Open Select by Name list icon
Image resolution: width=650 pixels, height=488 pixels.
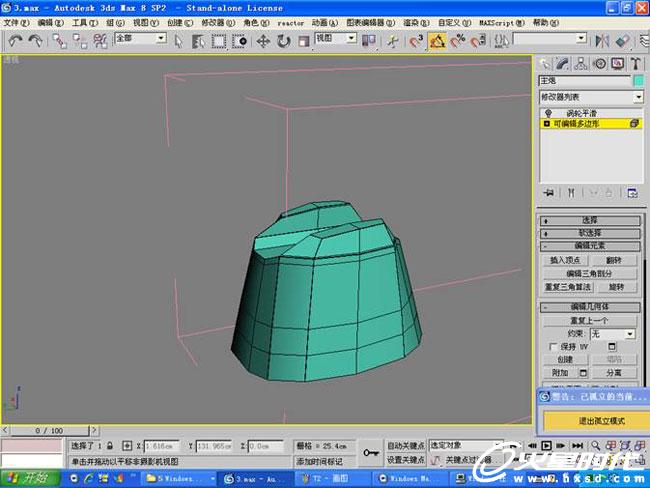tap(198, 41)
